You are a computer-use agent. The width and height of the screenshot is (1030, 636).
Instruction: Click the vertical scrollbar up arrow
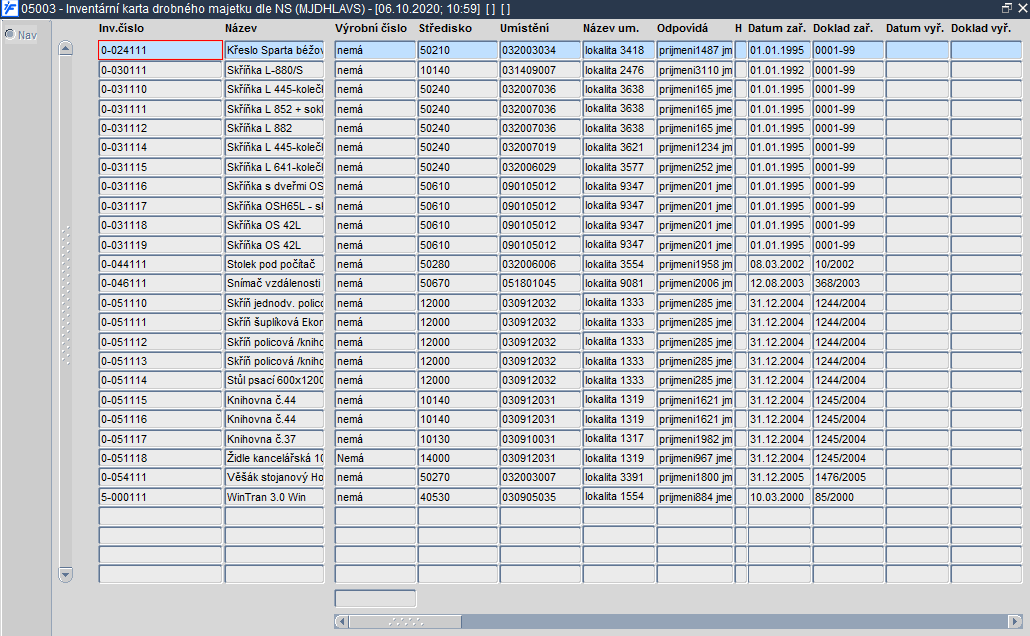coord(66,49)
